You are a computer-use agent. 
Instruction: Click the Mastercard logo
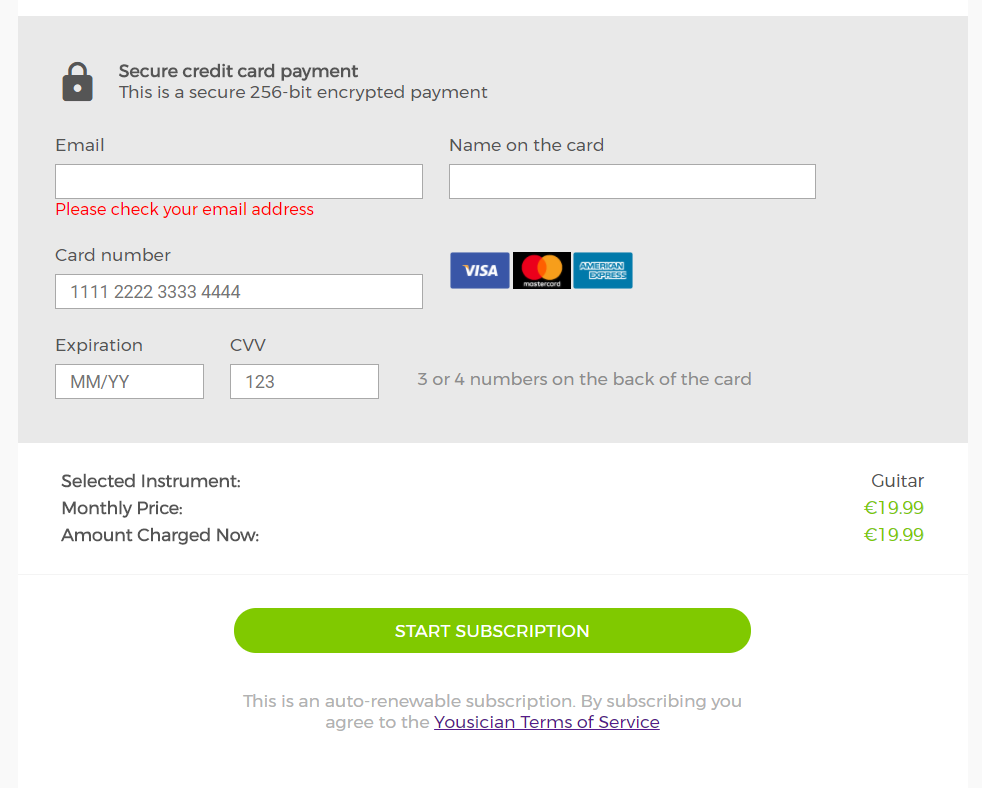click(x=542, y=270)
